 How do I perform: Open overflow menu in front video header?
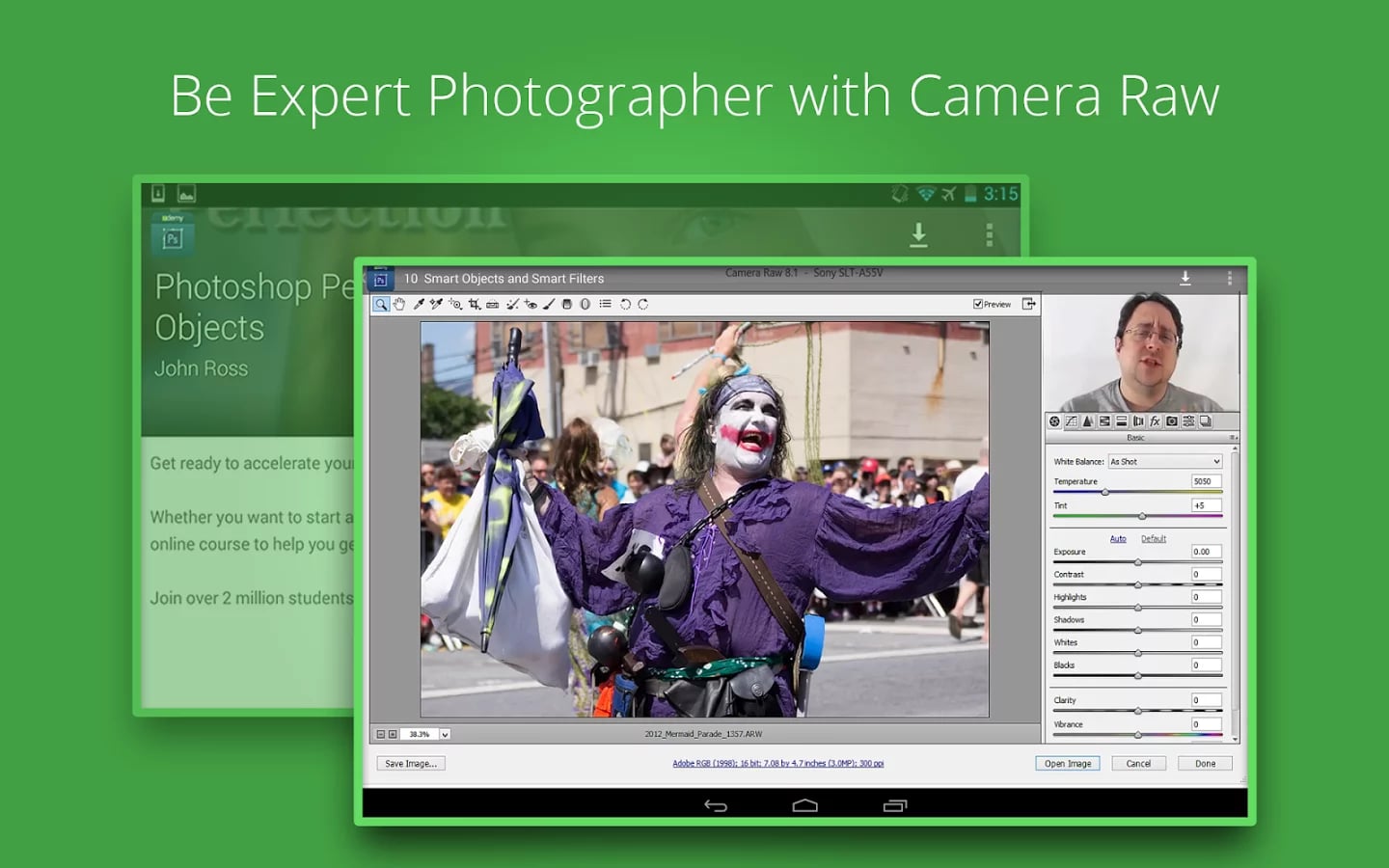[x=1229, y=278]
